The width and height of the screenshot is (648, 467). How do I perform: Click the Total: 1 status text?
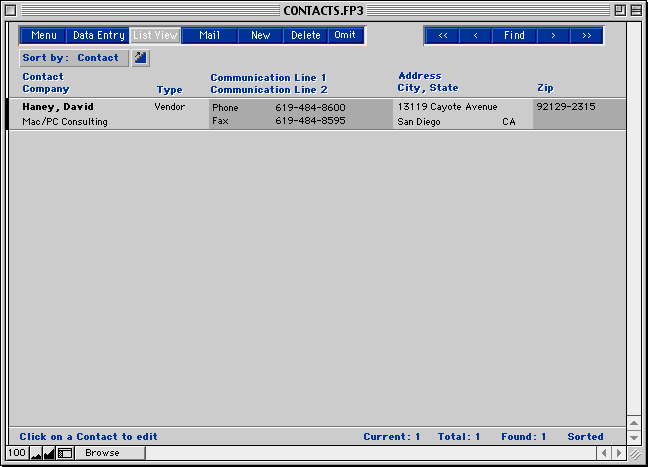[459, 437]
